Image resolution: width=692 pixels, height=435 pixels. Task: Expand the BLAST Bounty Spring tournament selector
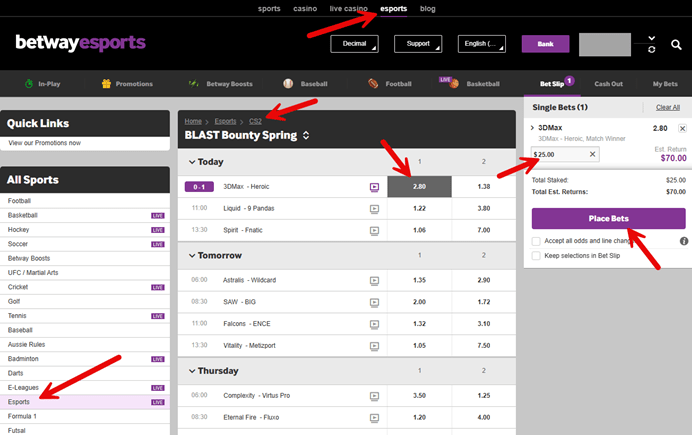pyautogui.click(x=306, y=135)
